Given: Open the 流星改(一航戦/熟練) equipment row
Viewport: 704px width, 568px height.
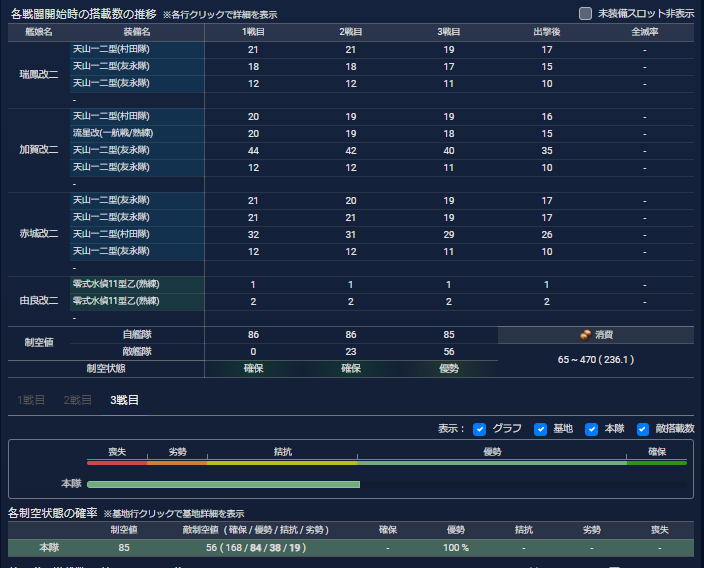Looking at the screenshot, I should point(351,134).
